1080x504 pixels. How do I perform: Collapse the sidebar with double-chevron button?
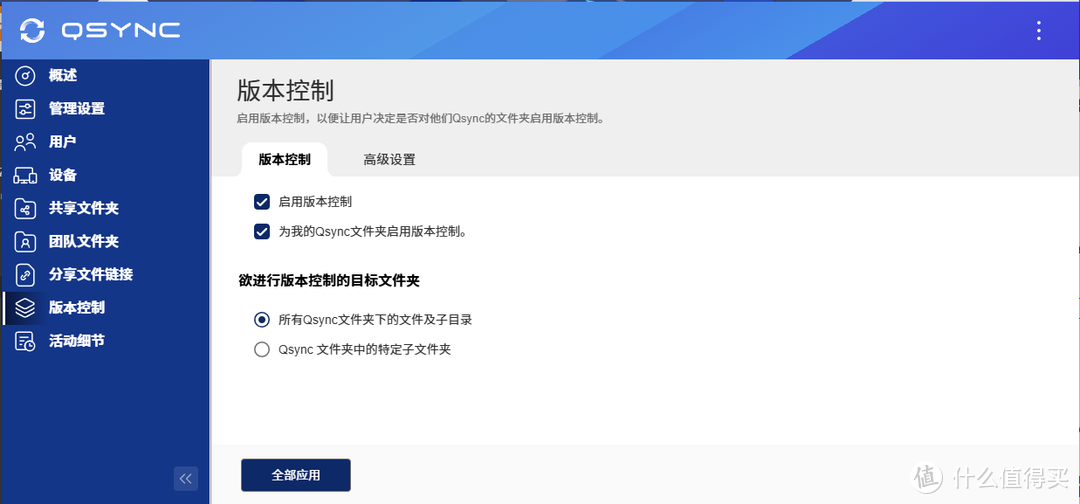click(186, 479)
